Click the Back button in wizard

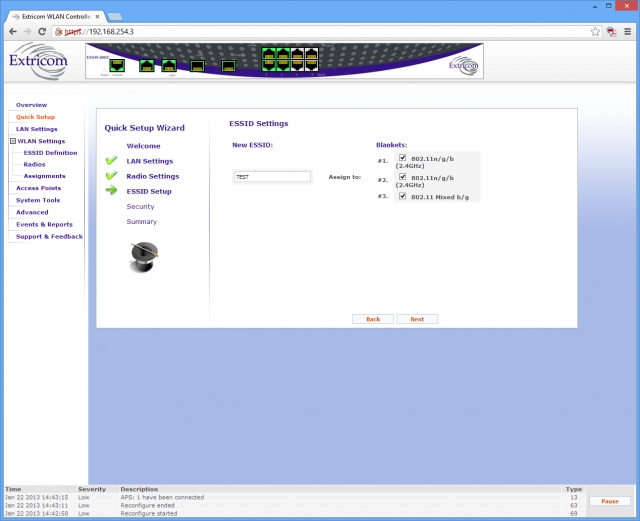coord(373,319)
